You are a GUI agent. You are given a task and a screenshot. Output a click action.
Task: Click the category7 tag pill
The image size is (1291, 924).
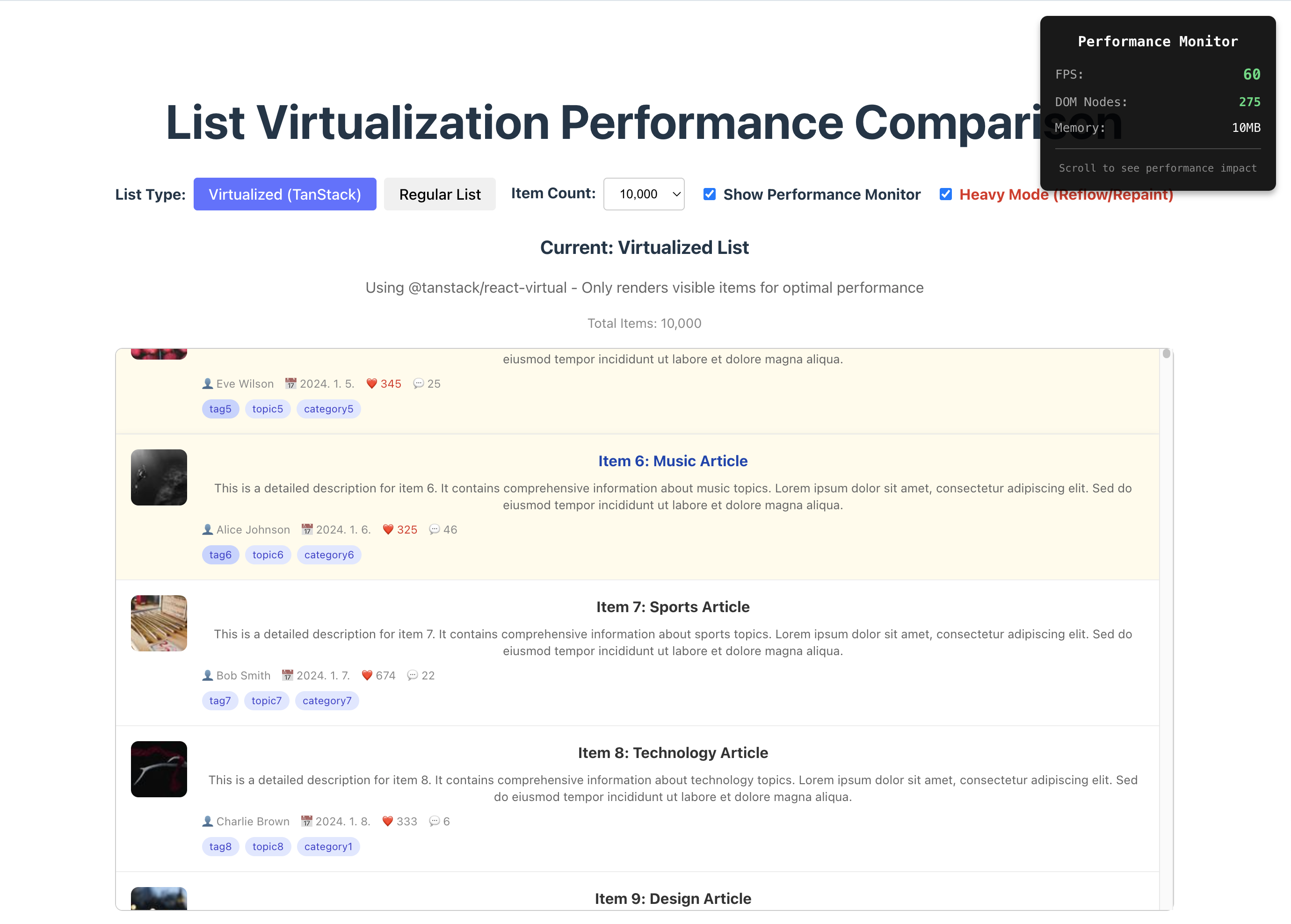(x=326, y=700)
